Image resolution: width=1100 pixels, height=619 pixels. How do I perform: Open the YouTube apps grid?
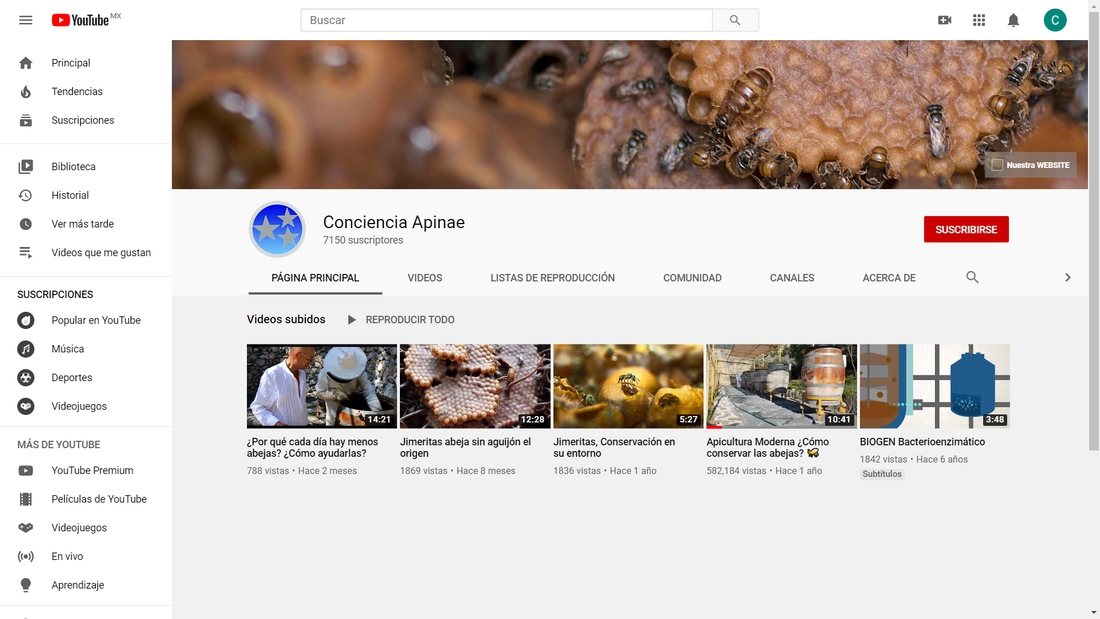(979, 20)
